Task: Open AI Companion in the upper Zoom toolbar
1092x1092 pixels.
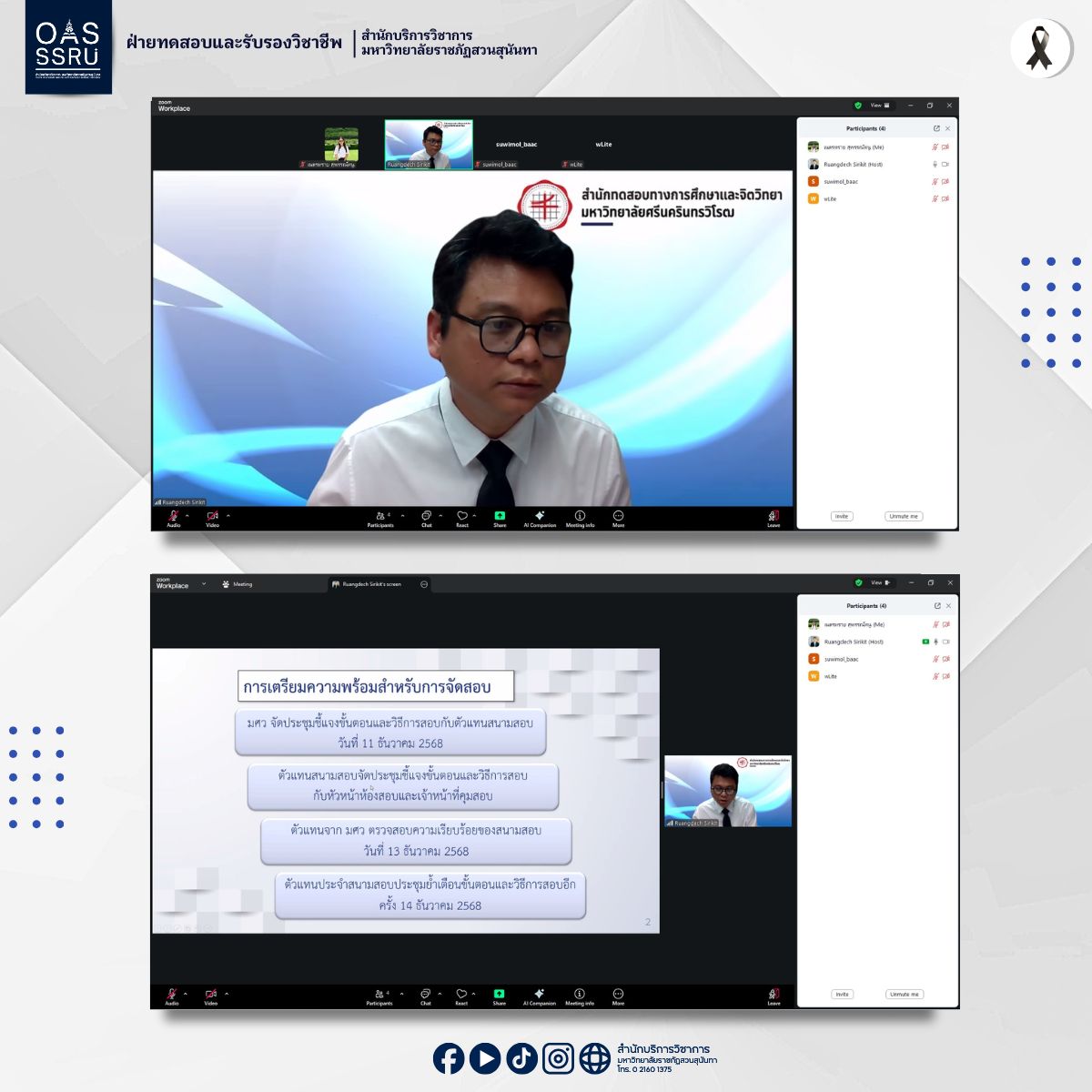Action: (540, 516)
